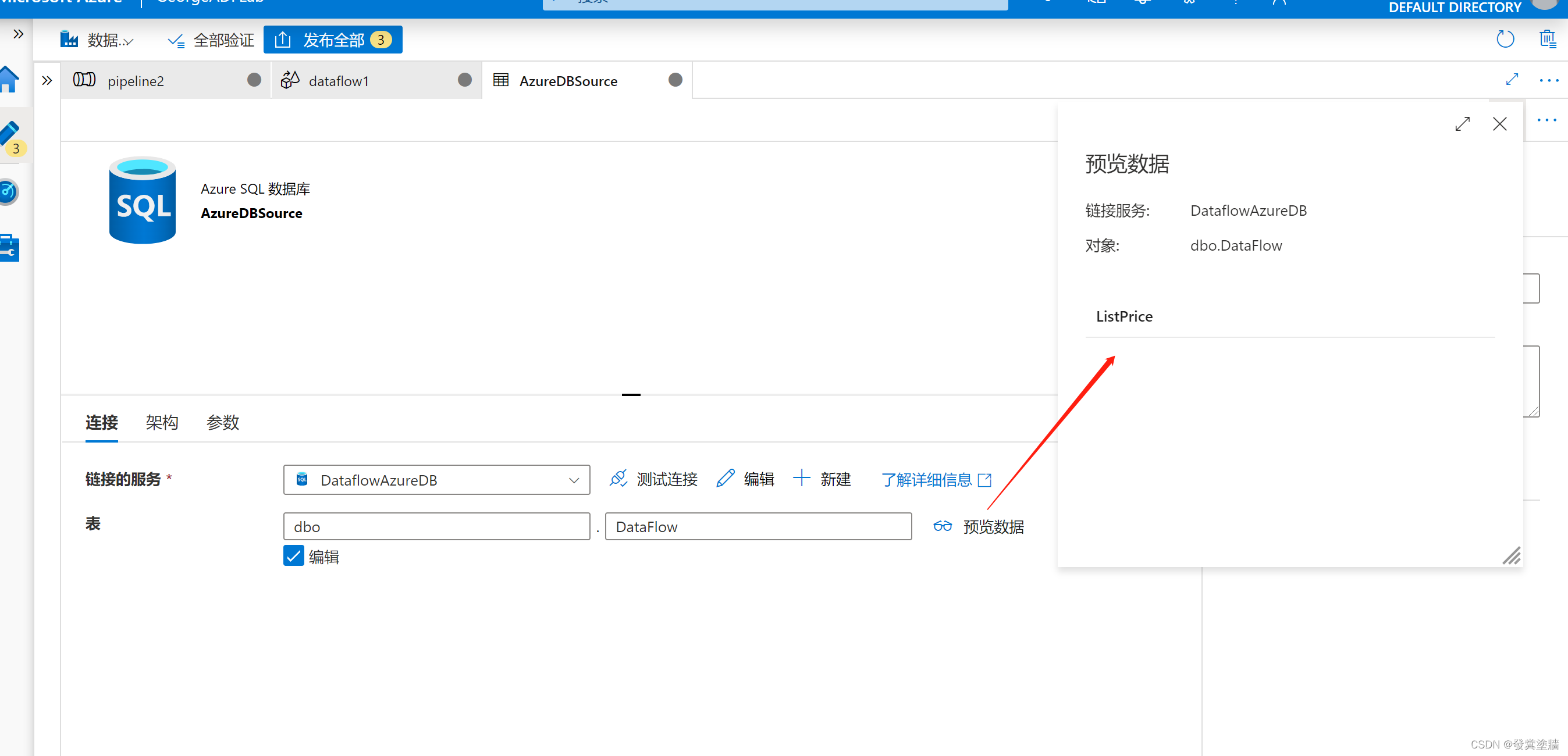Edit the linked service via pencil icon
Image resolution: width=1568 pixels, height=756 pixels.
pyautogui.click(x=725, y=478)
